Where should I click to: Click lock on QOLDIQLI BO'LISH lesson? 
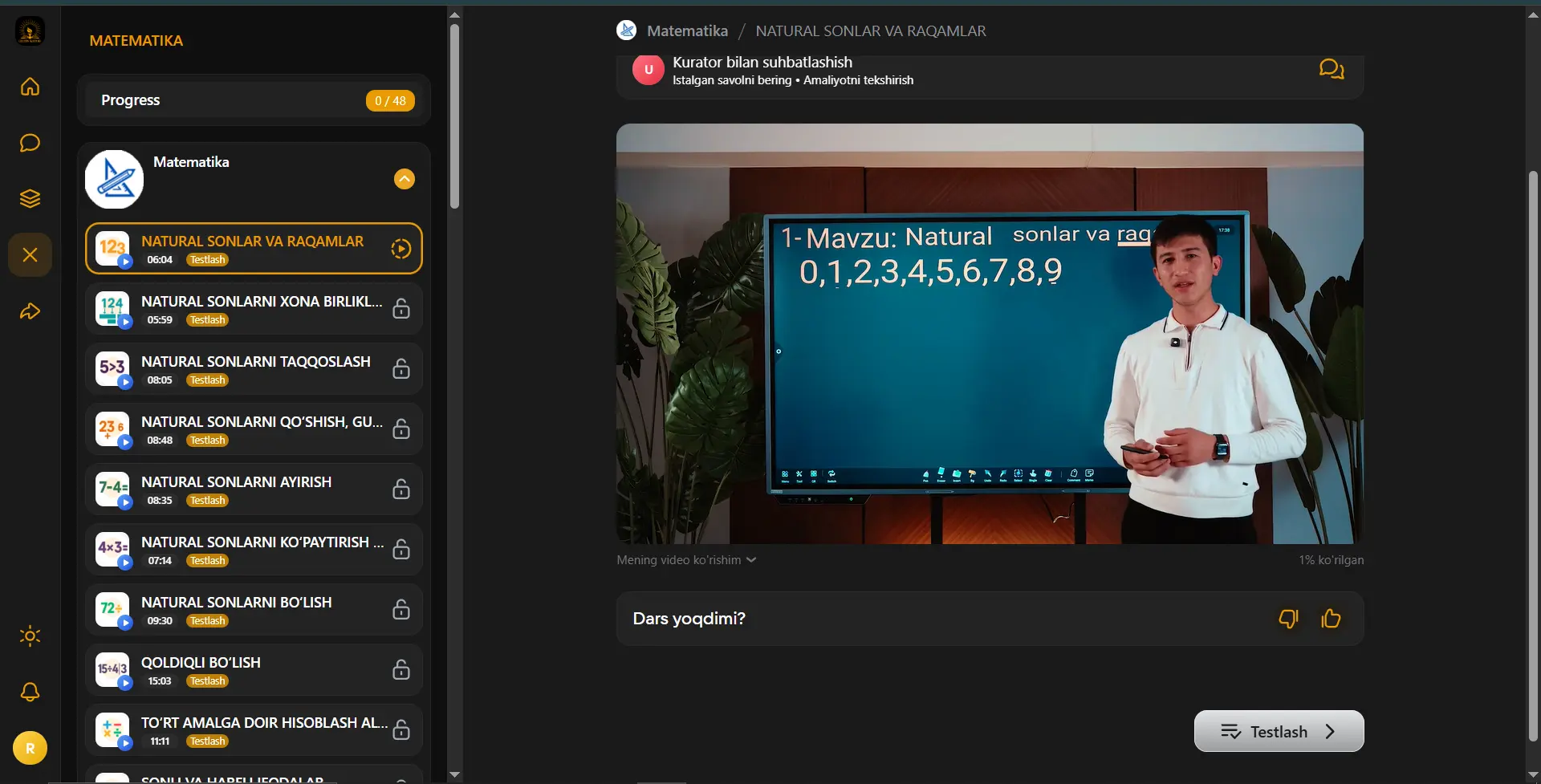[x=401, y=670]
